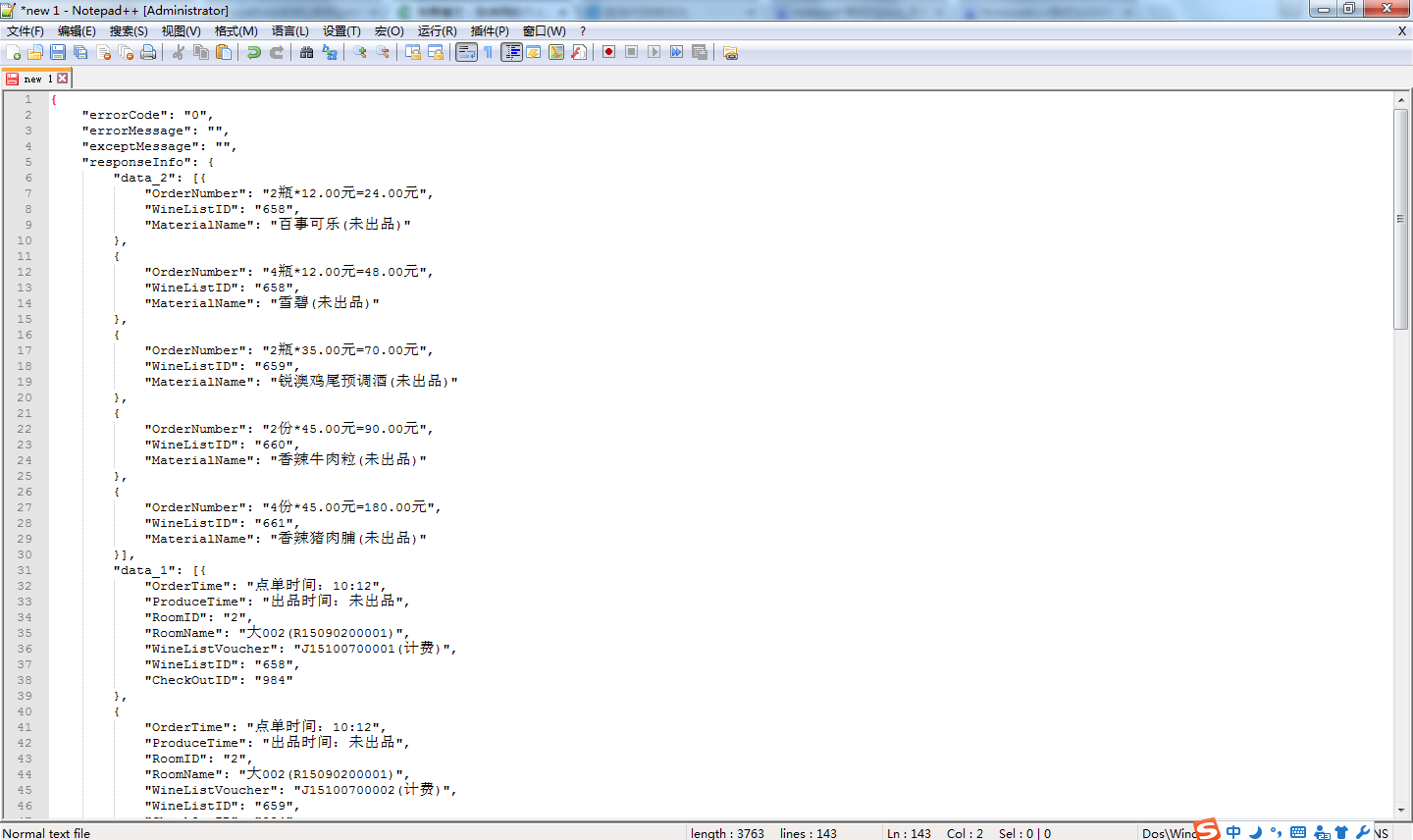Image resolution: width=1413 pixels, height=840 pixels.
Task: Click the Paste clipboard icon
Action: pos(224,52)
